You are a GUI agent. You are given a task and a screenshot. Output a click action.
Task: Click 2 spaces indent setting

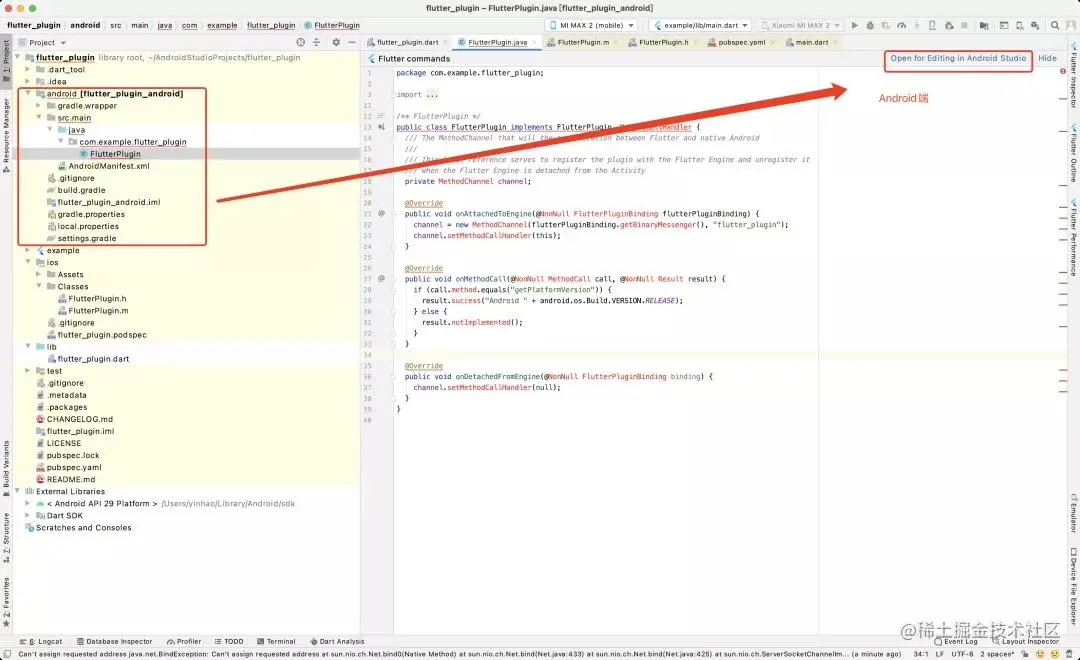[997, 654]
